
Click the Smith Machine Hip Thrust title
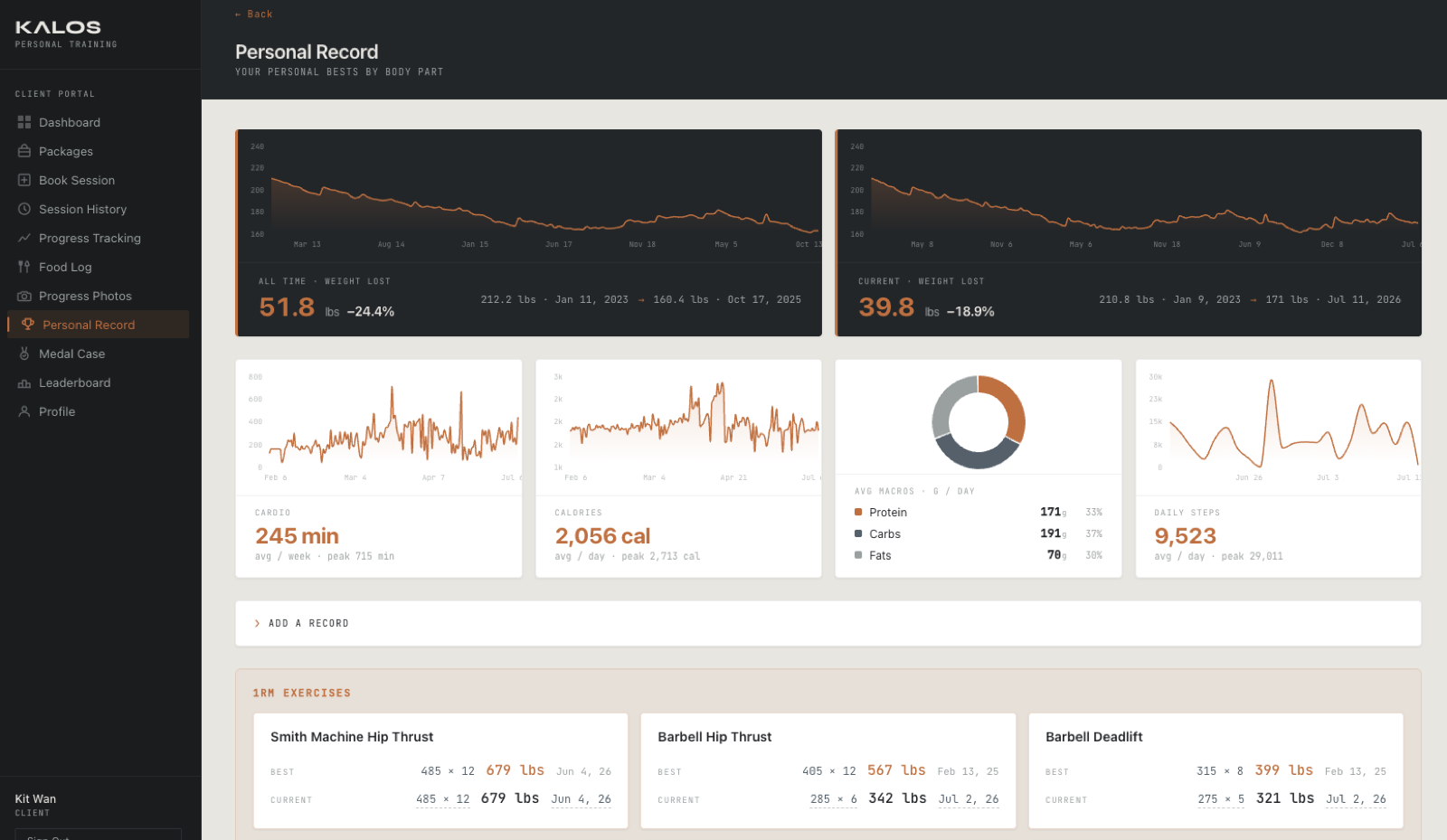click(352, 737)
